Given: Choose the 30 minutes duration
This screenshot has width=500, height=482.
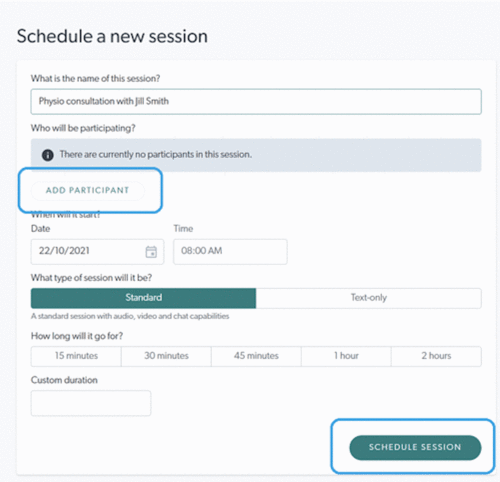Looking at the screenshot, I should pos(166,356).
